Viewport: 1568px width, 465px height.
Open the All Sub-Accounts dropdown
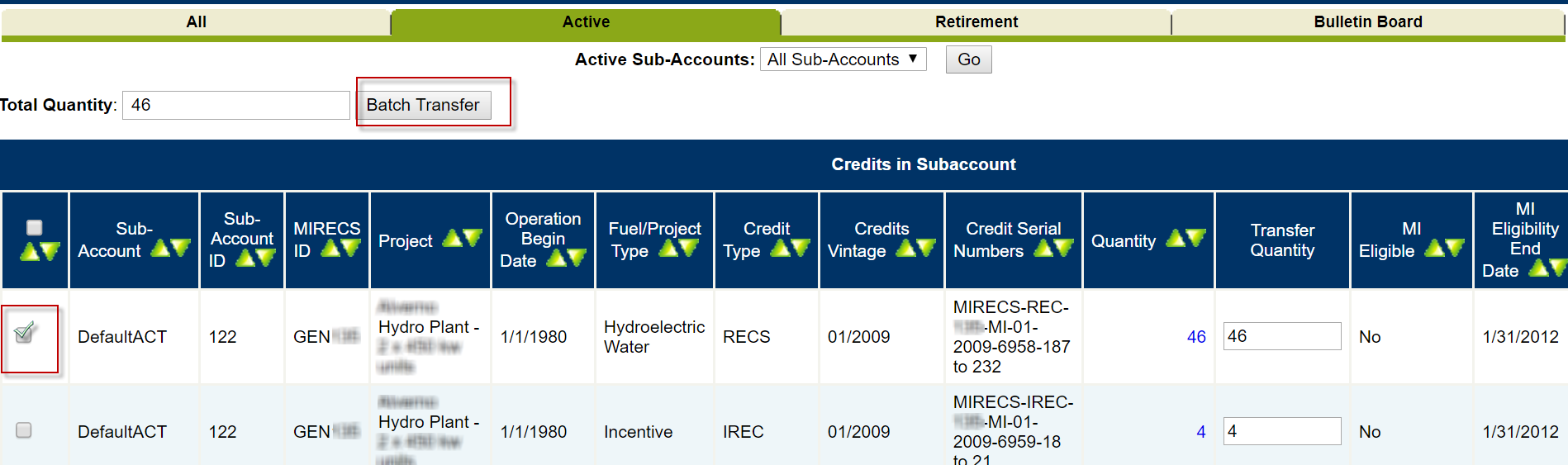click(x=843, y=59)
